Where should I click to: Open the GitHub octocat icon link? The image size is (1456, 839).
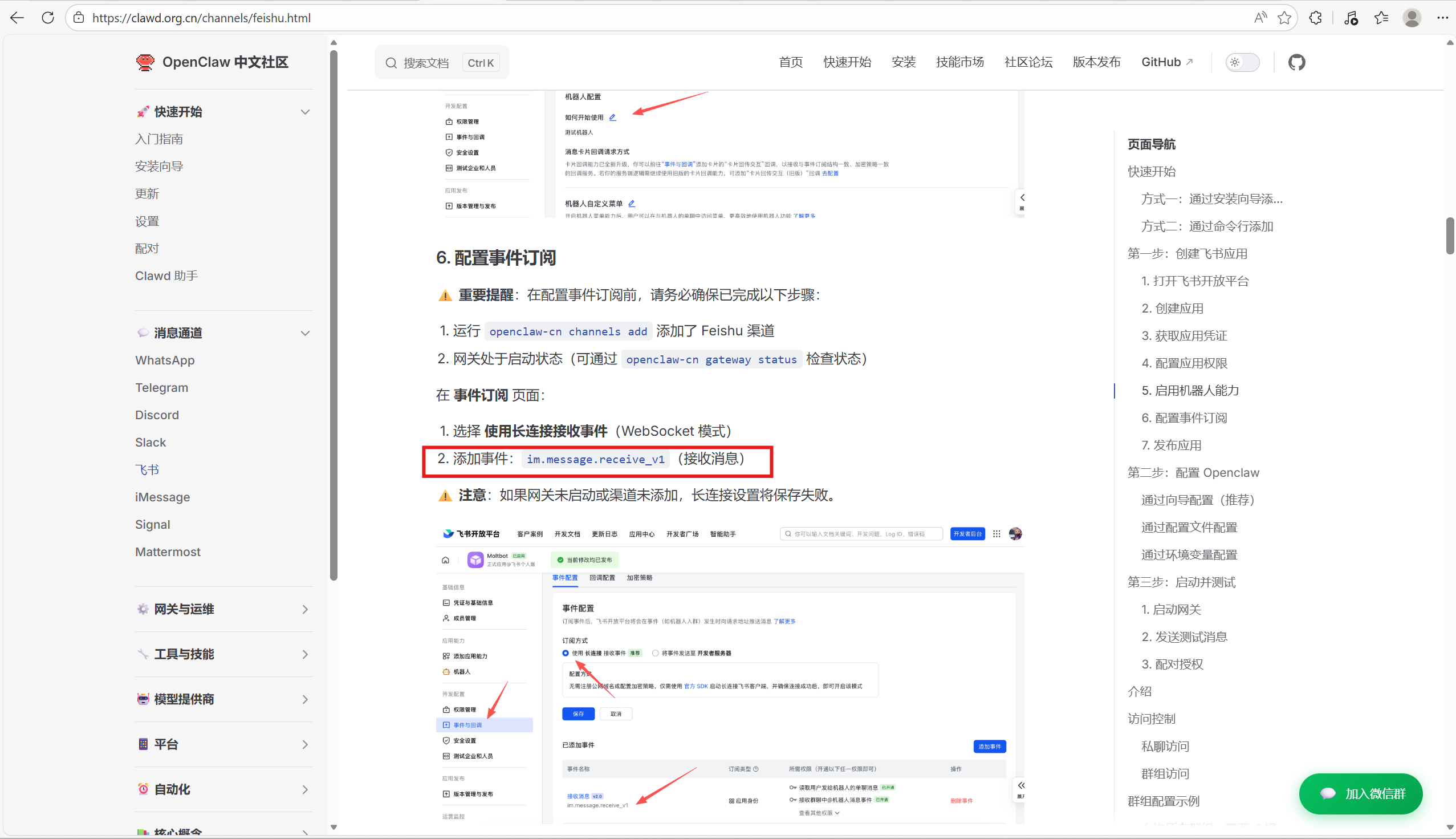[1296, 62]
